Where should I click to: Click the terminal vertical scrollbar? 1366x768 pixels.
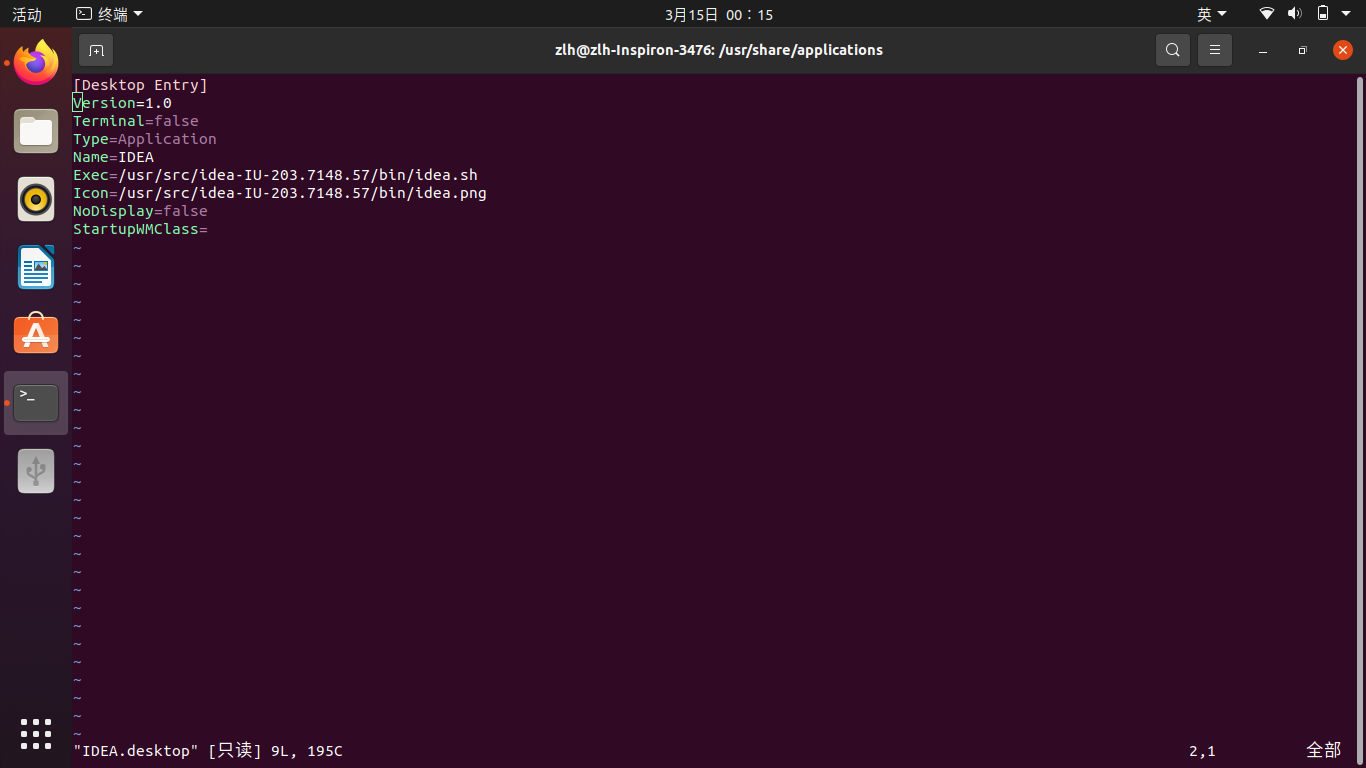pyautogui.click(x=1360, y=400)
